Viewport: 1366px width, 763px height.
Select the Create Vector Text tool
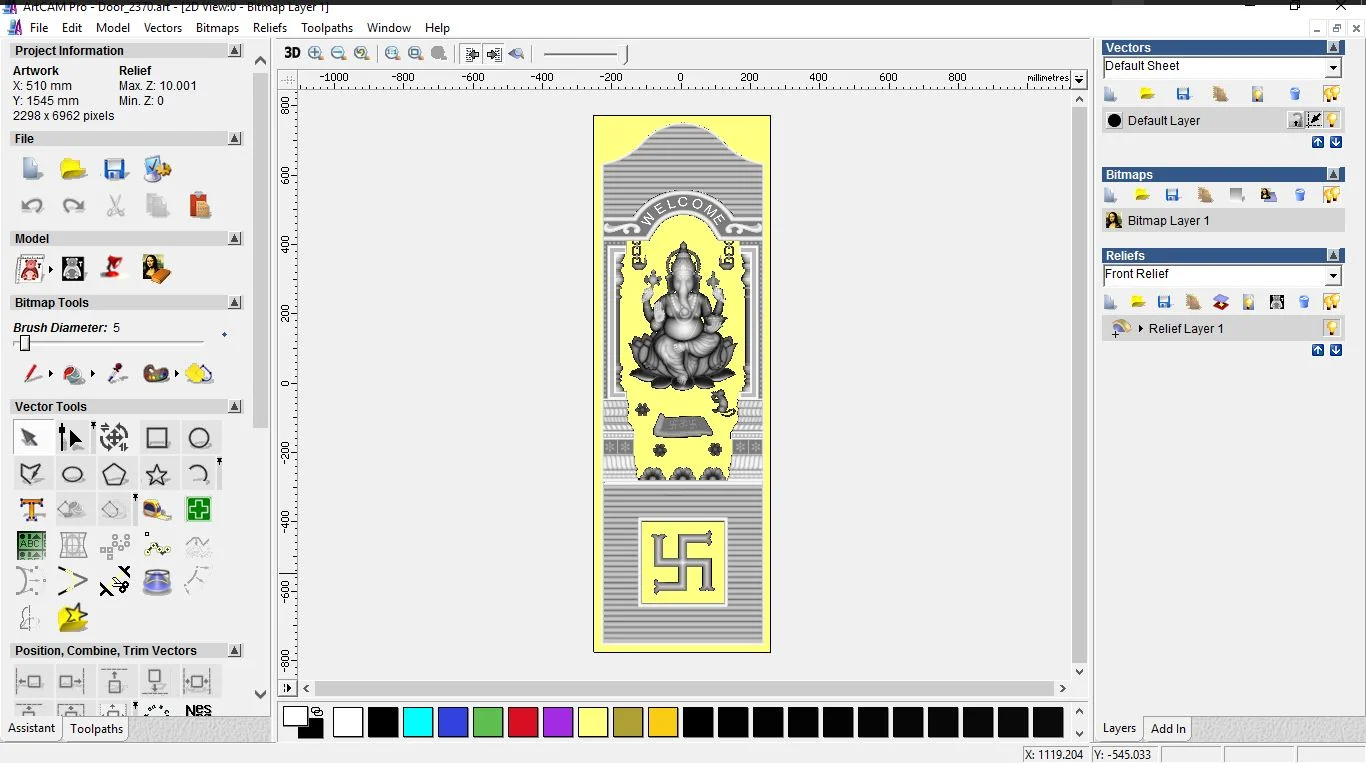click(31, 510)
